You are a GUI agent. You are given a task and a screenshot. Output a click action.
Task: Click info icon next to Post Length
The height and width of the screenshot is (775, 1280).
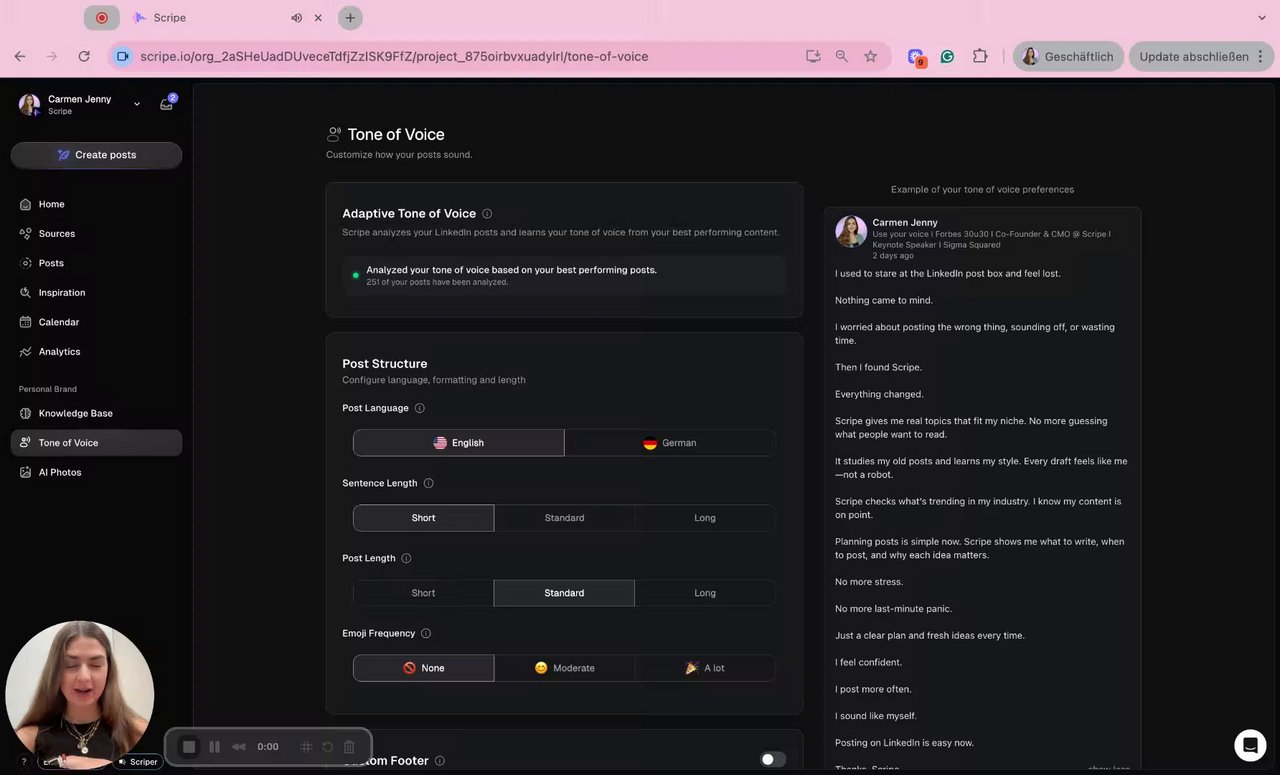coord(406,558)
